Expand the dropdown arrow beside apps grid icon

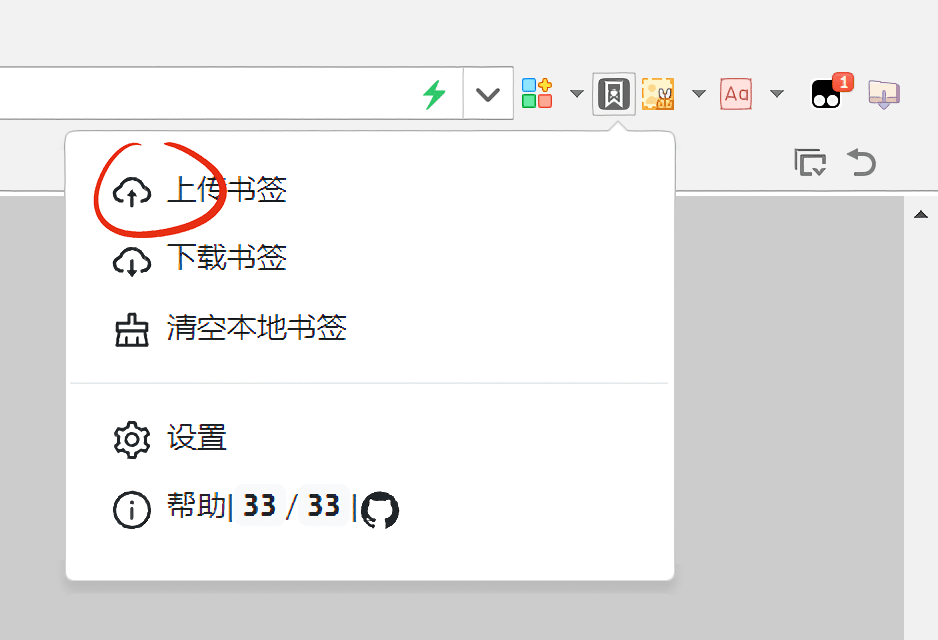(x=577, y=93)
